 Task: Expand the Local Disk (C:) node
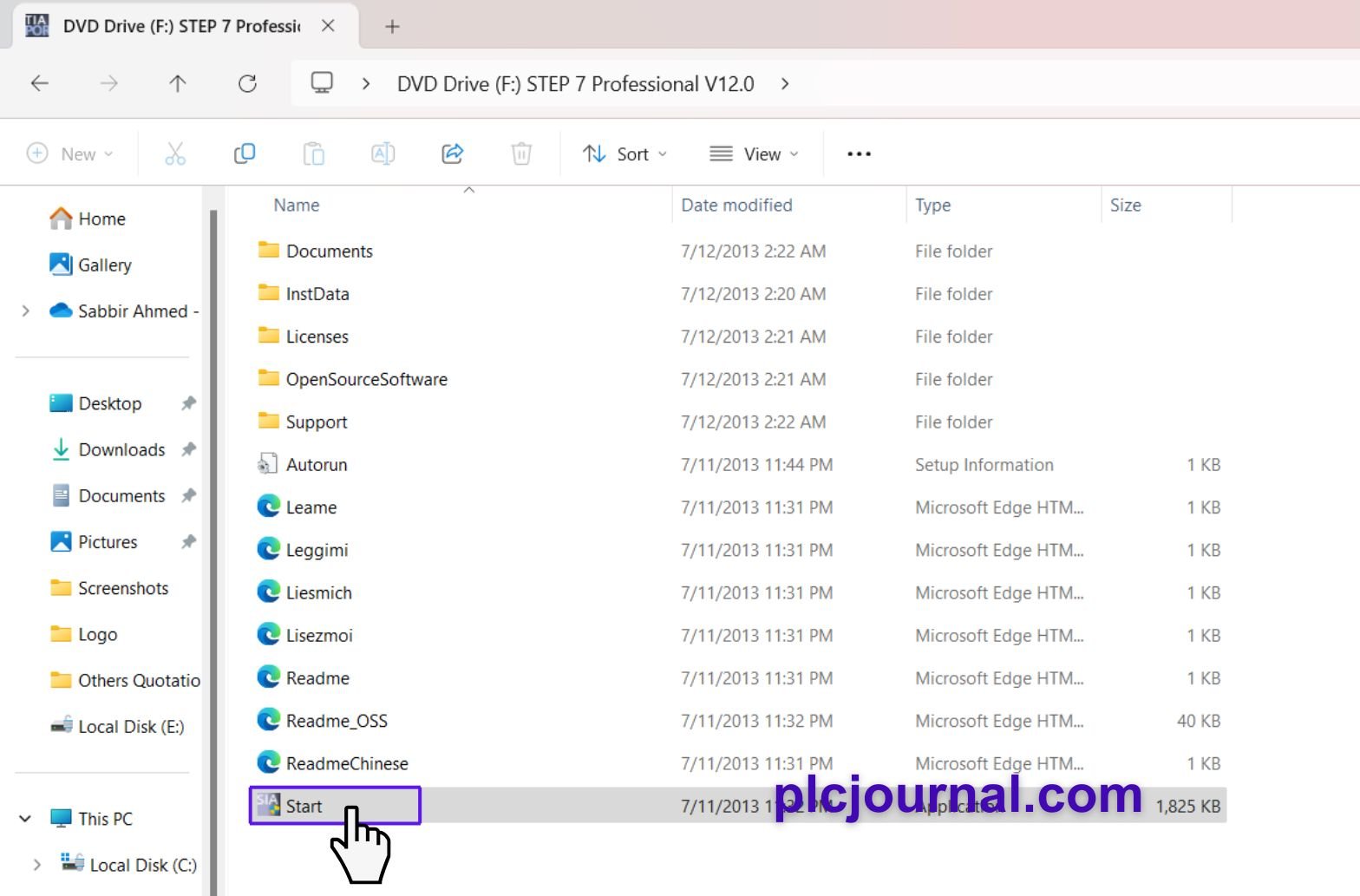36,864
